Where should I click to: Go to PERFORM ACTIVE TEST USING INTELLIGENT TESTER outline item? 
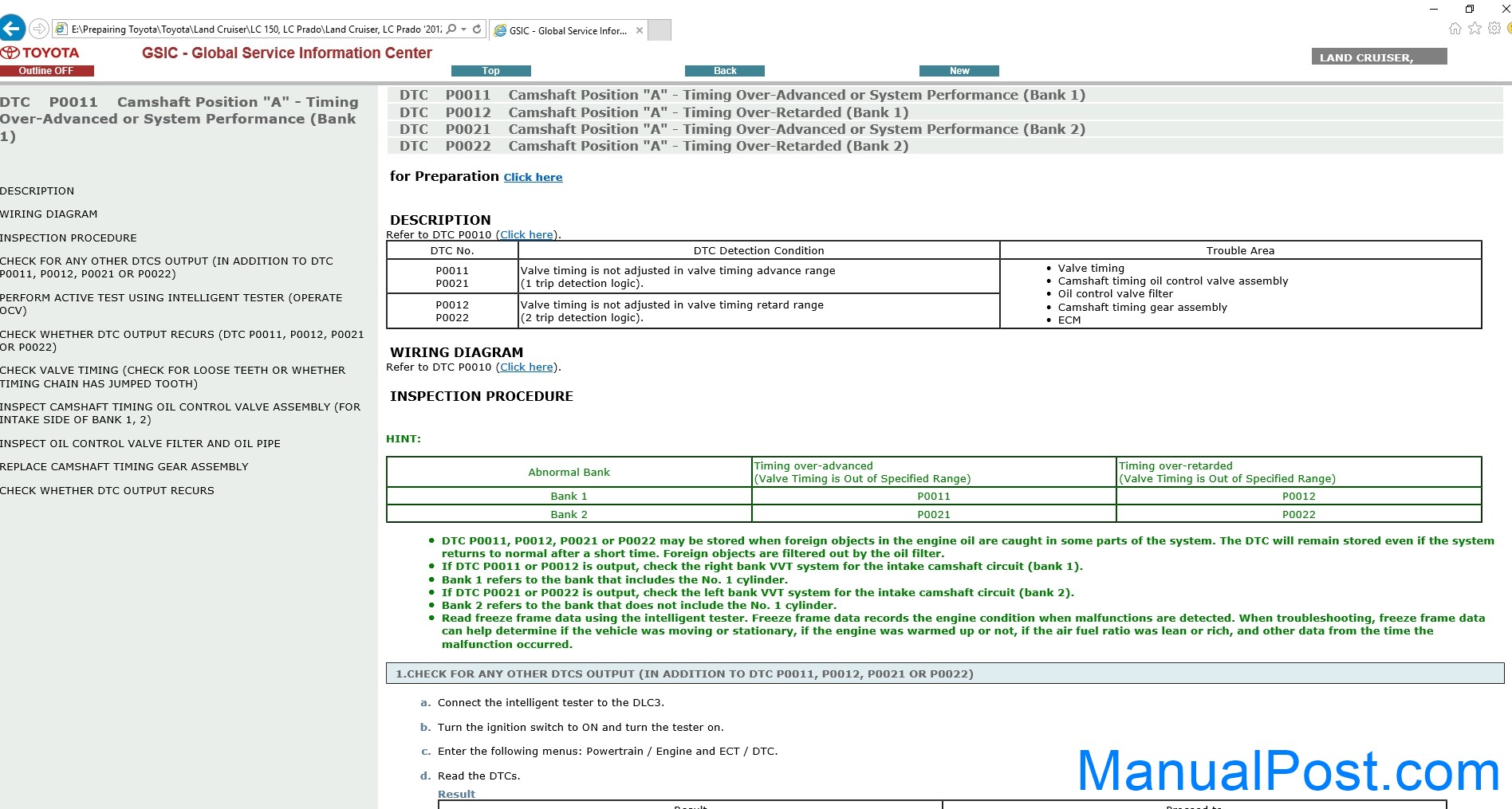[171, 304]
